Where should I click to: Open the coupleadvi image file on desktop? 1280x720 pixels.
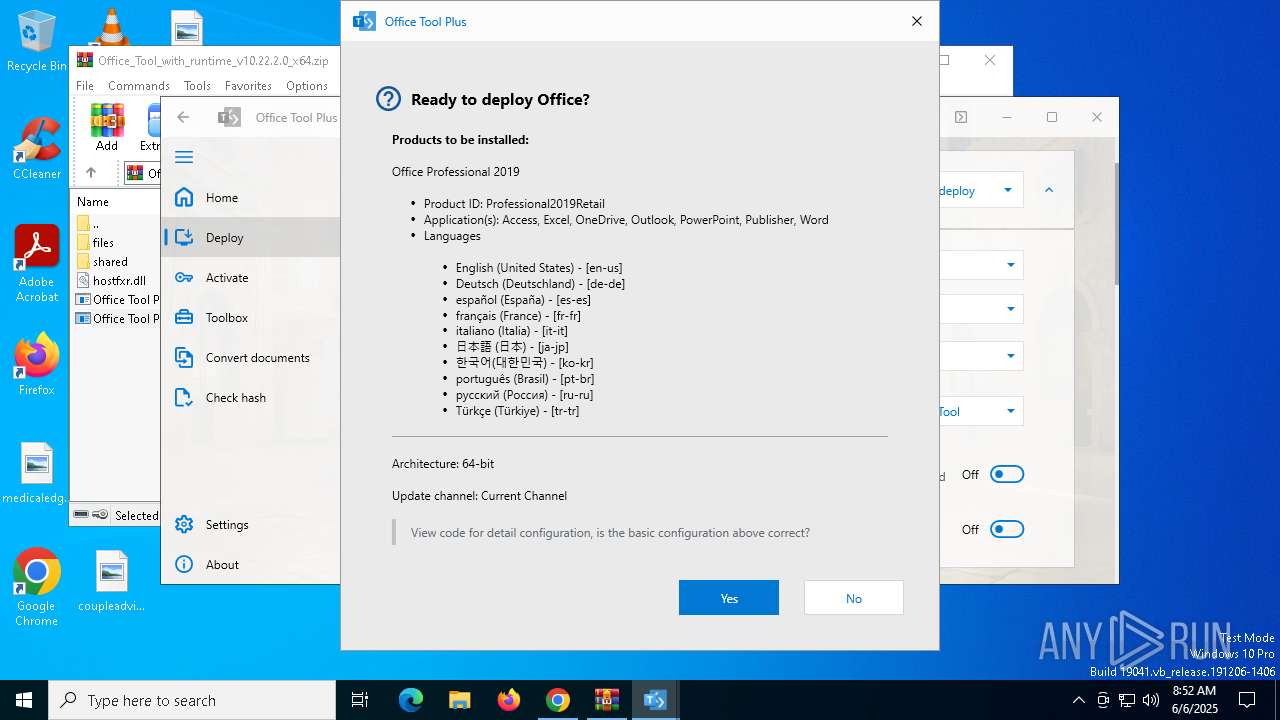click(111, 581)
